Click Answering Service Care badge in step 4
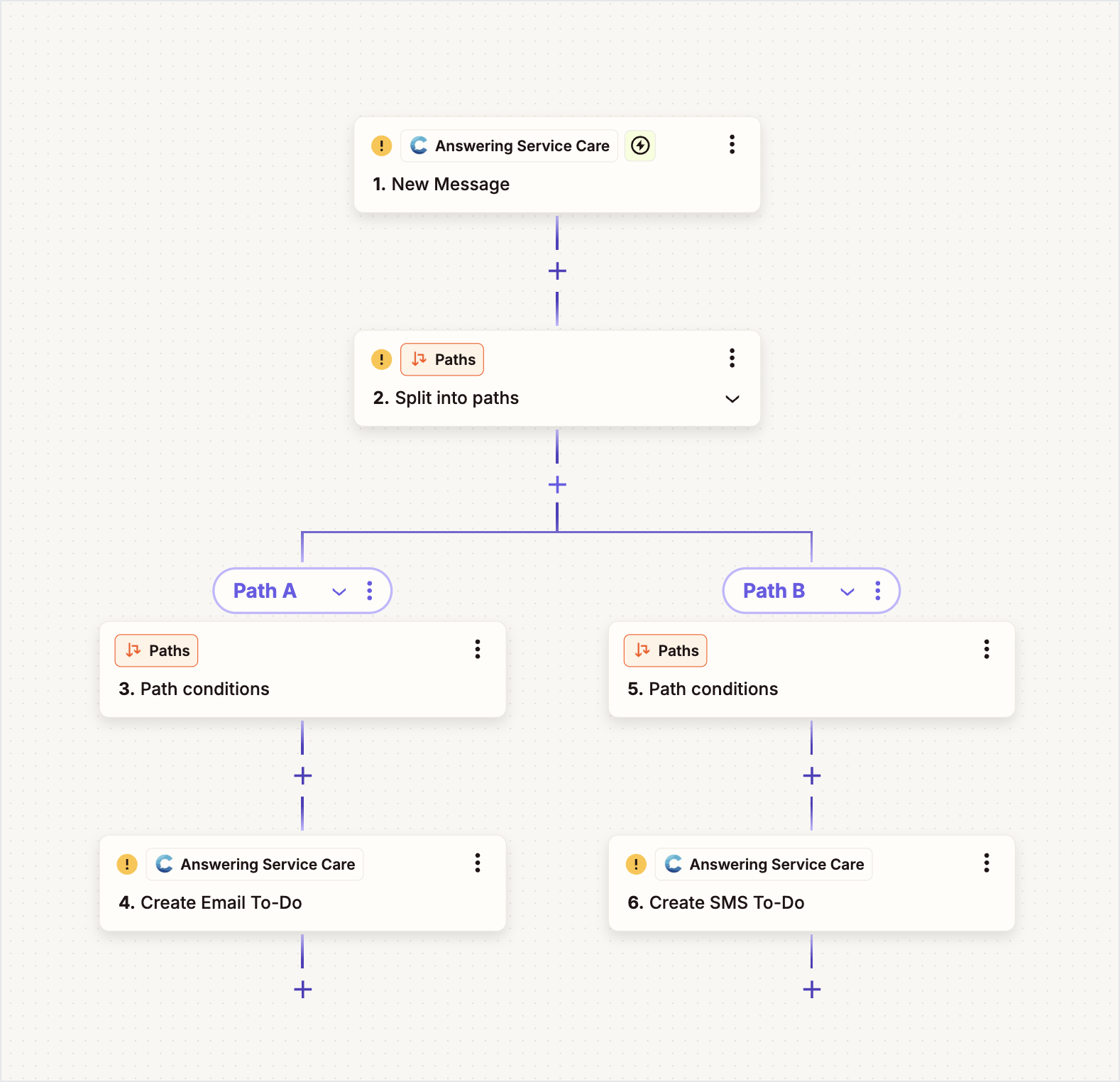 [x=255, y=864]
